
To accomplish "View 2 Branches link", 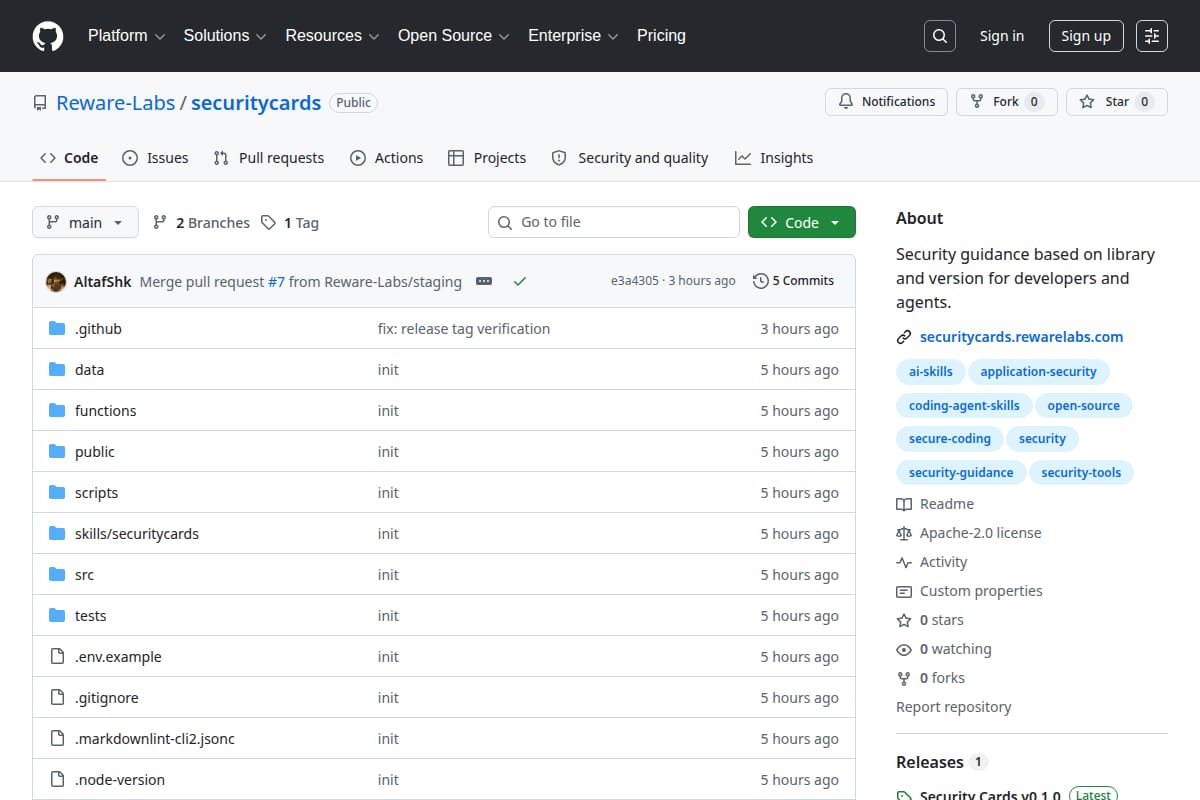I will click(201, 223).
